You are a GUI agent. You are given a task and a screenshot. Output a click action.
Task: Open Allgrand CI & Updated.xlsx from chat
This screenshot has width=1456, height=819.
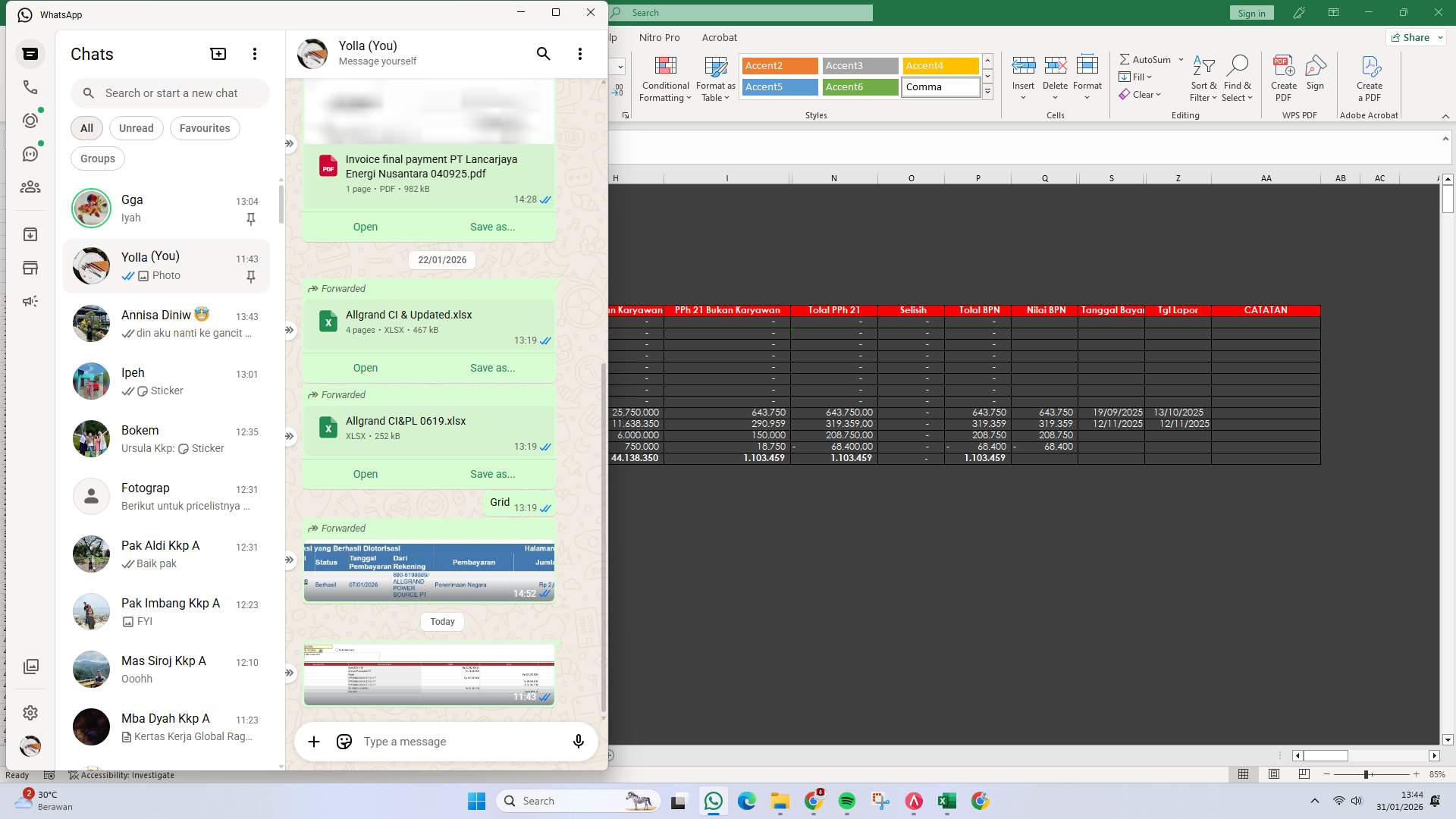click(365, 367)
